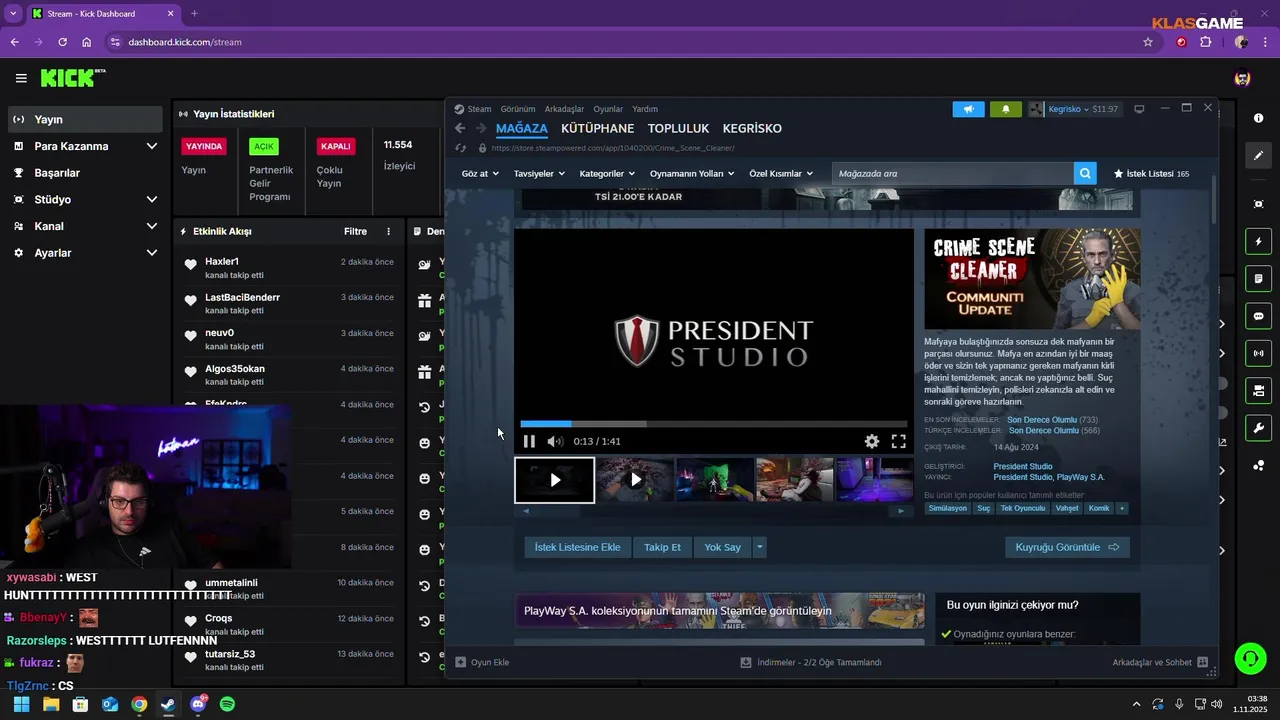The image size is (1280, 720).
Task: Reload the Steam store page
Action: [x=460, y=148]
